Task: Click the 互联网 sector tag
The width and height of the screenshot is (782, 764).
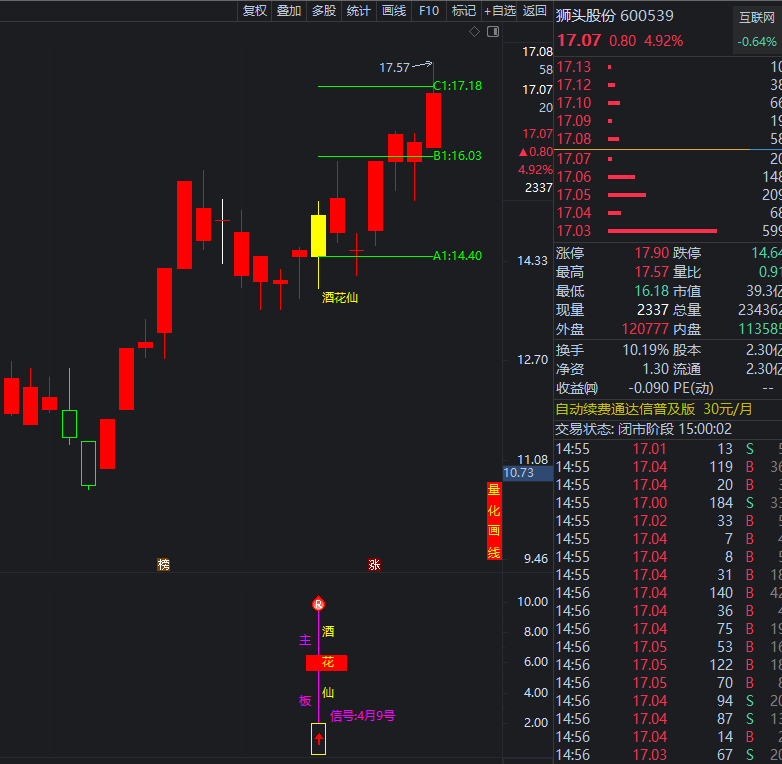Action: point(757,16)
